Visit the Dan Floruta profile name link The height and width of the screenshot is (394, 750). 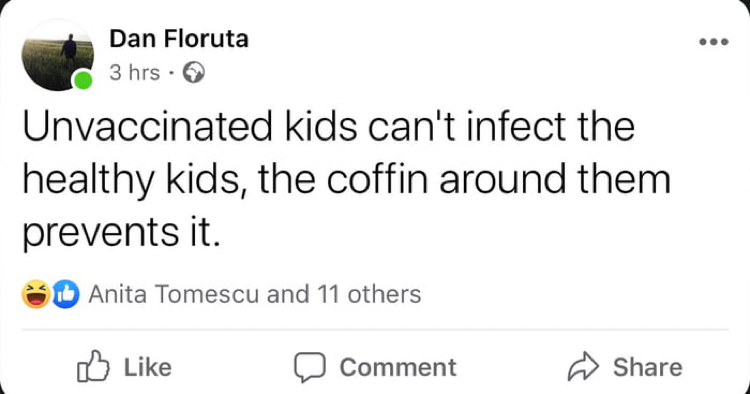[x=179, y=39]
